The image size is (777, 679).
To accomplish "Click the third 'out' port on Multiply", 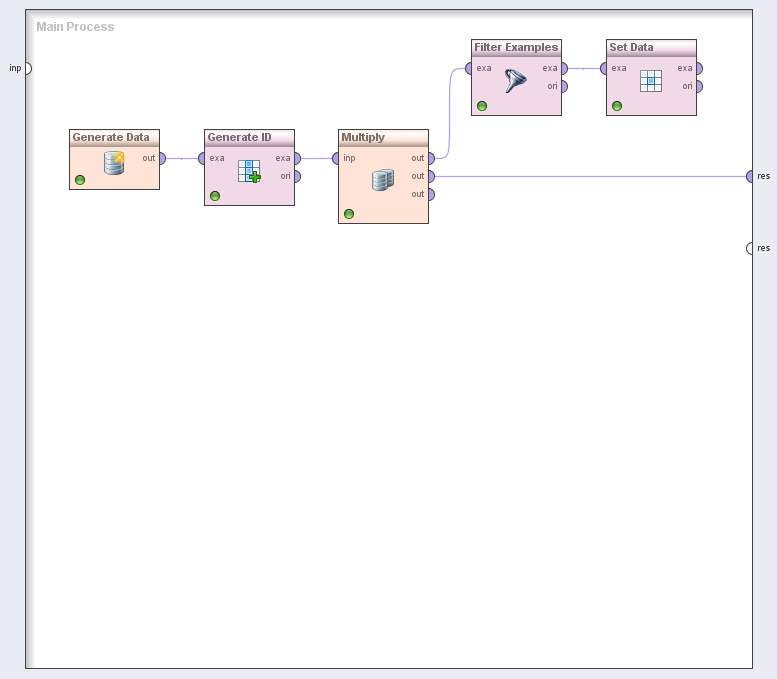I will click(x=430, y=194).
